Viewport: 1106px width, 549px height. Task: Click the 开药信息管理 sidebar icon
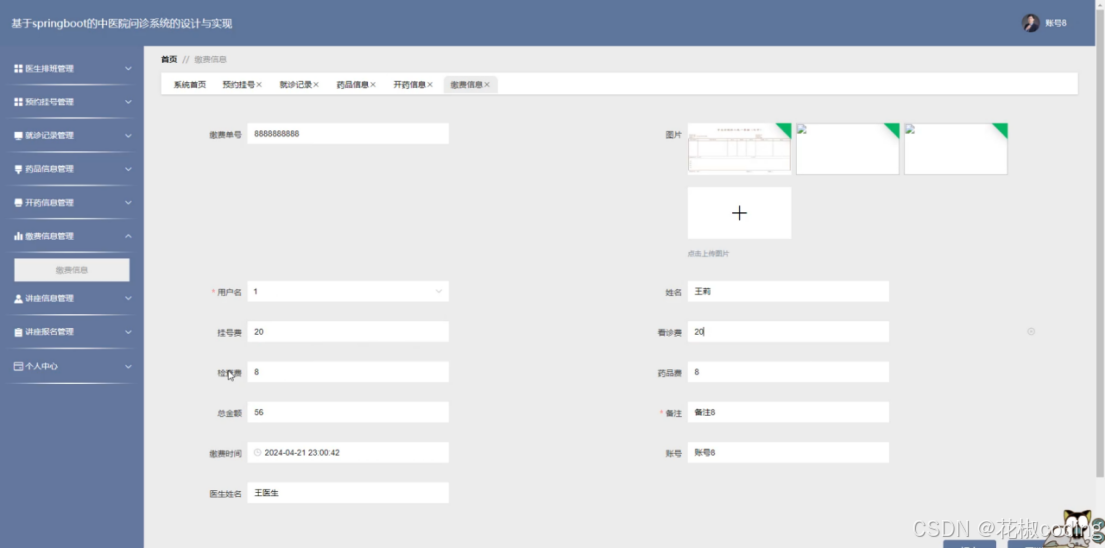[18, 203]
